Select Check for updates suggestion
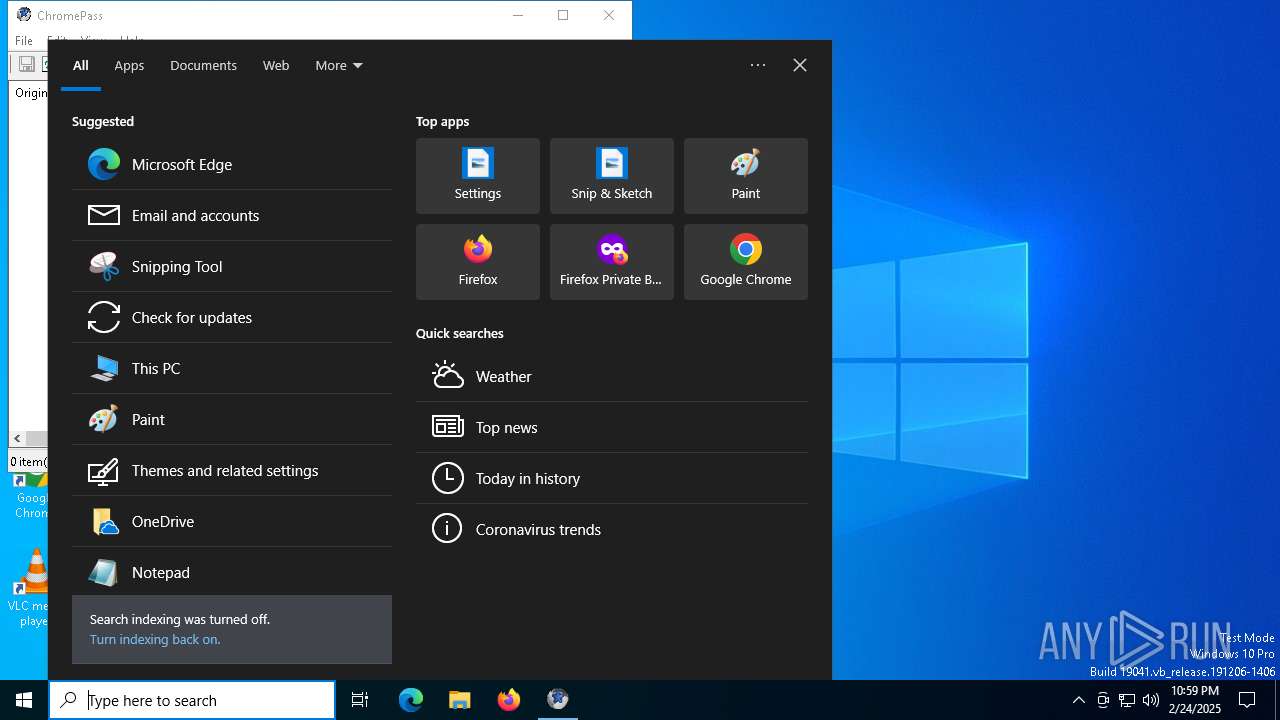This screenshot has width=1280, height=720. [232, 317]
